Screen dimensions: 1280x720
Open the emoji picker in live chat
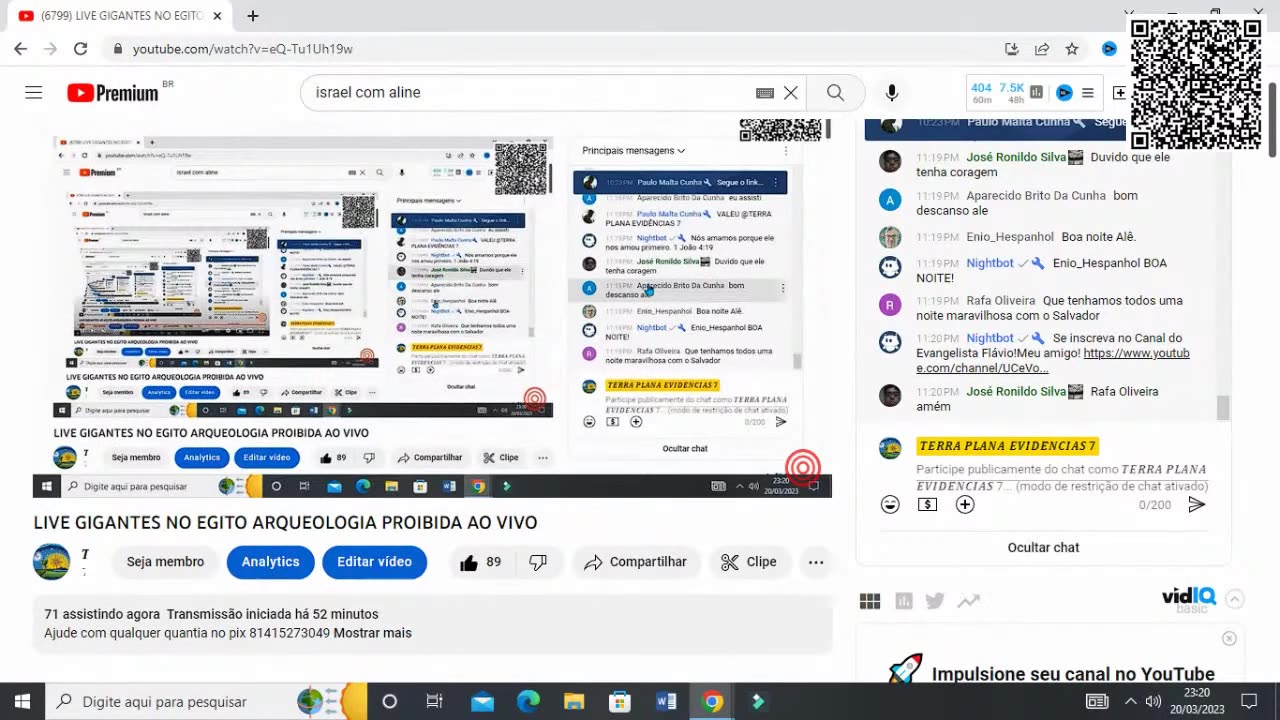(x=890, y=505)
